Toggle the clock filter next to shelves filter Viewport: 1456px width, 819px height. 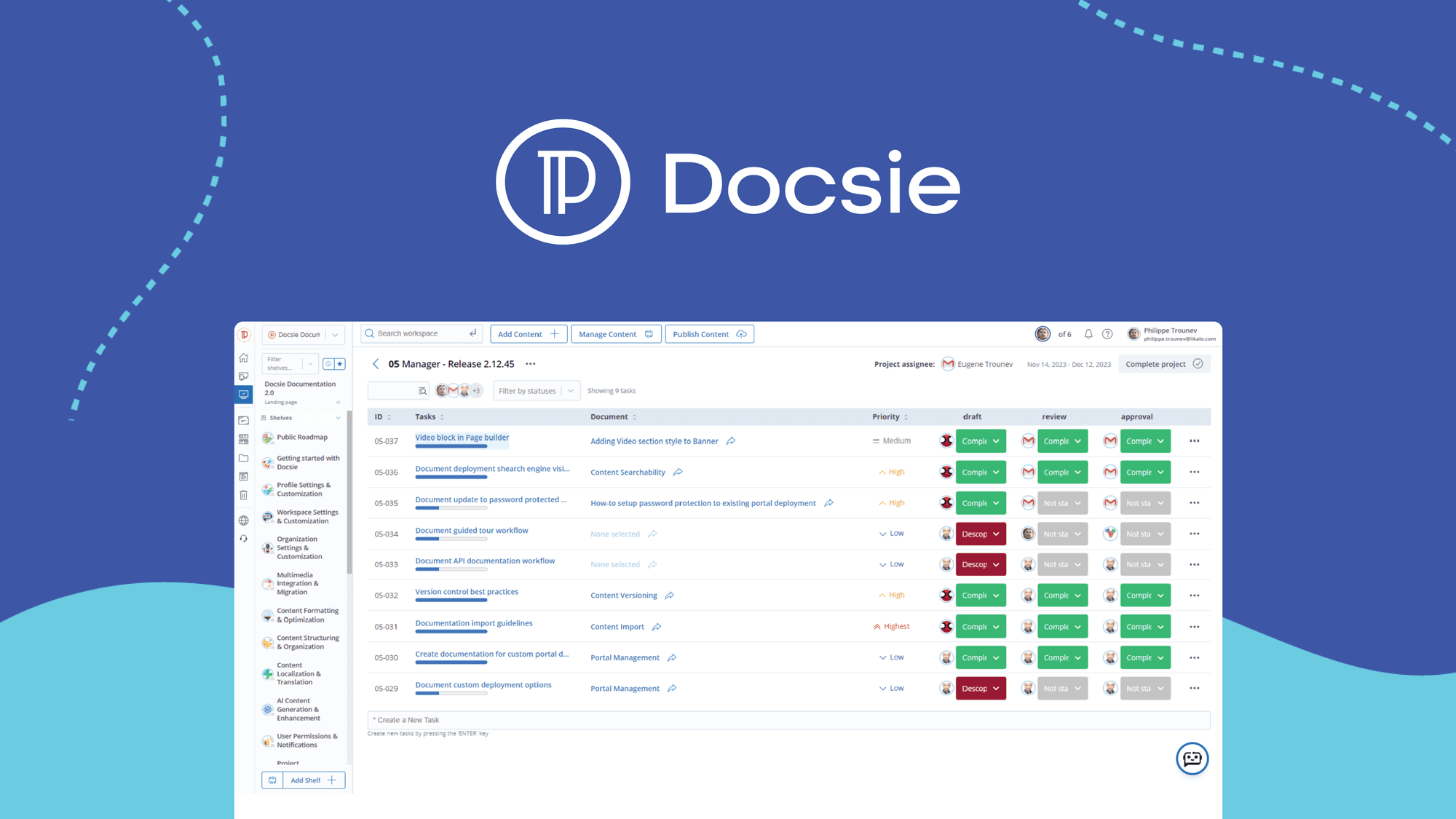pos(329,364)
